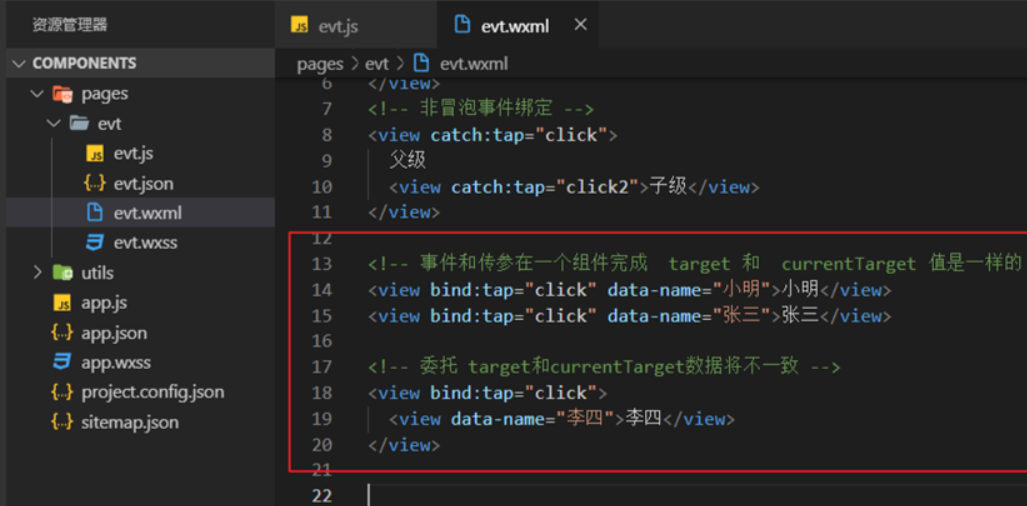This screenshot has height=506, width=1027.
Task: Close the evt.wxml tab
Action: [580, 25]
